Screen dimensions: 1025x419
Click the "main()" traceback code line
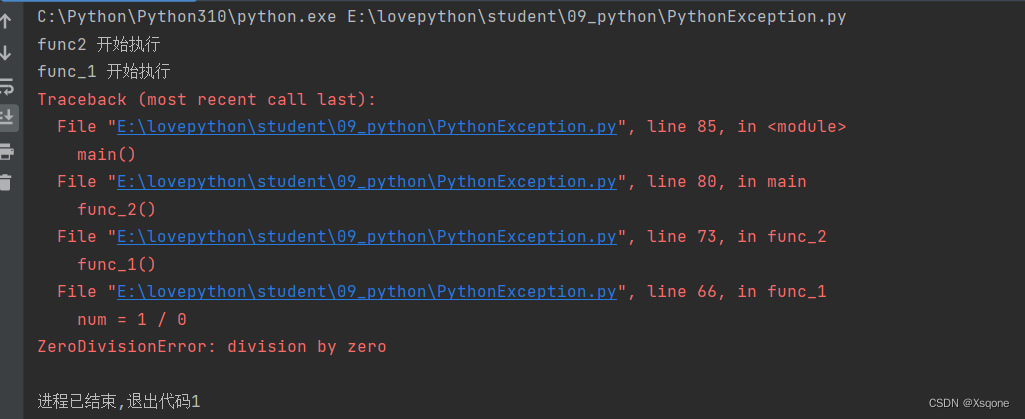(106, 155)
